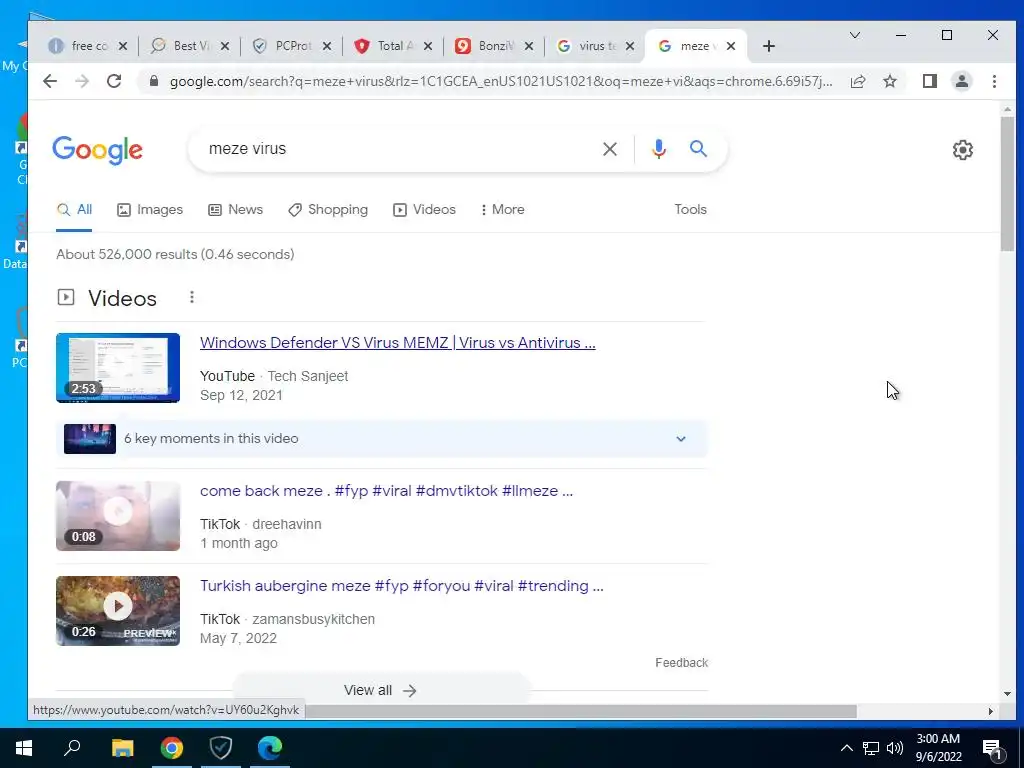Open the More filters dropdown

[502, 210]
